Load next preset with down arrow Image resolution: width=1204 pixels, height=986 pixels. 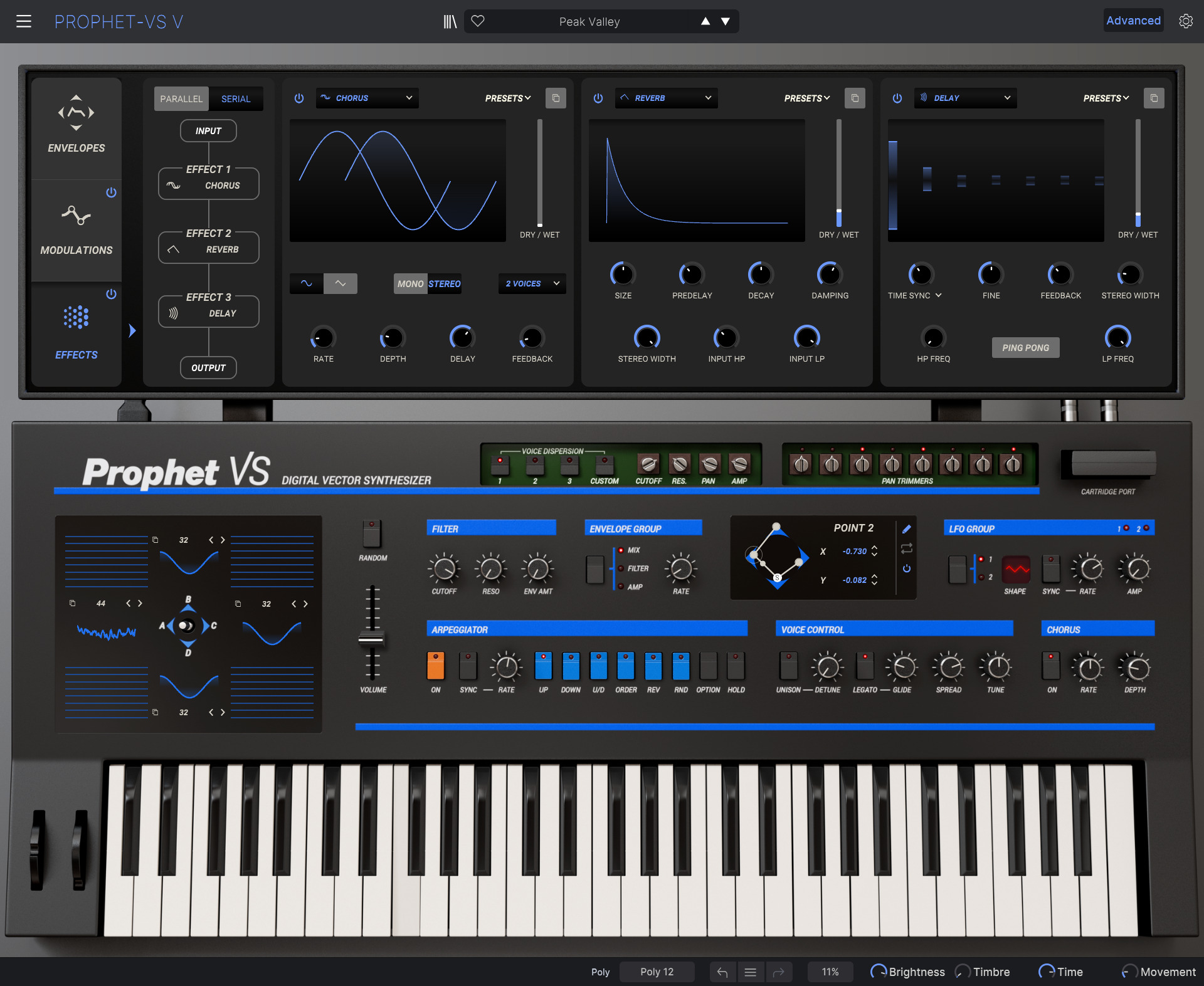click(726, 21)
